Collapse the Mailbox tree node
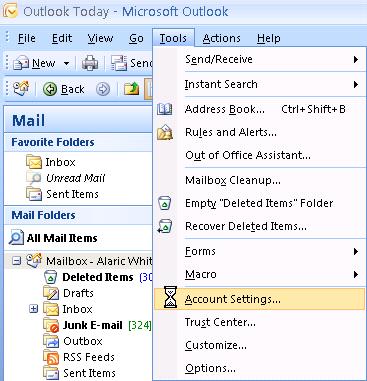The image size is (367, 381). pos(16,261)
